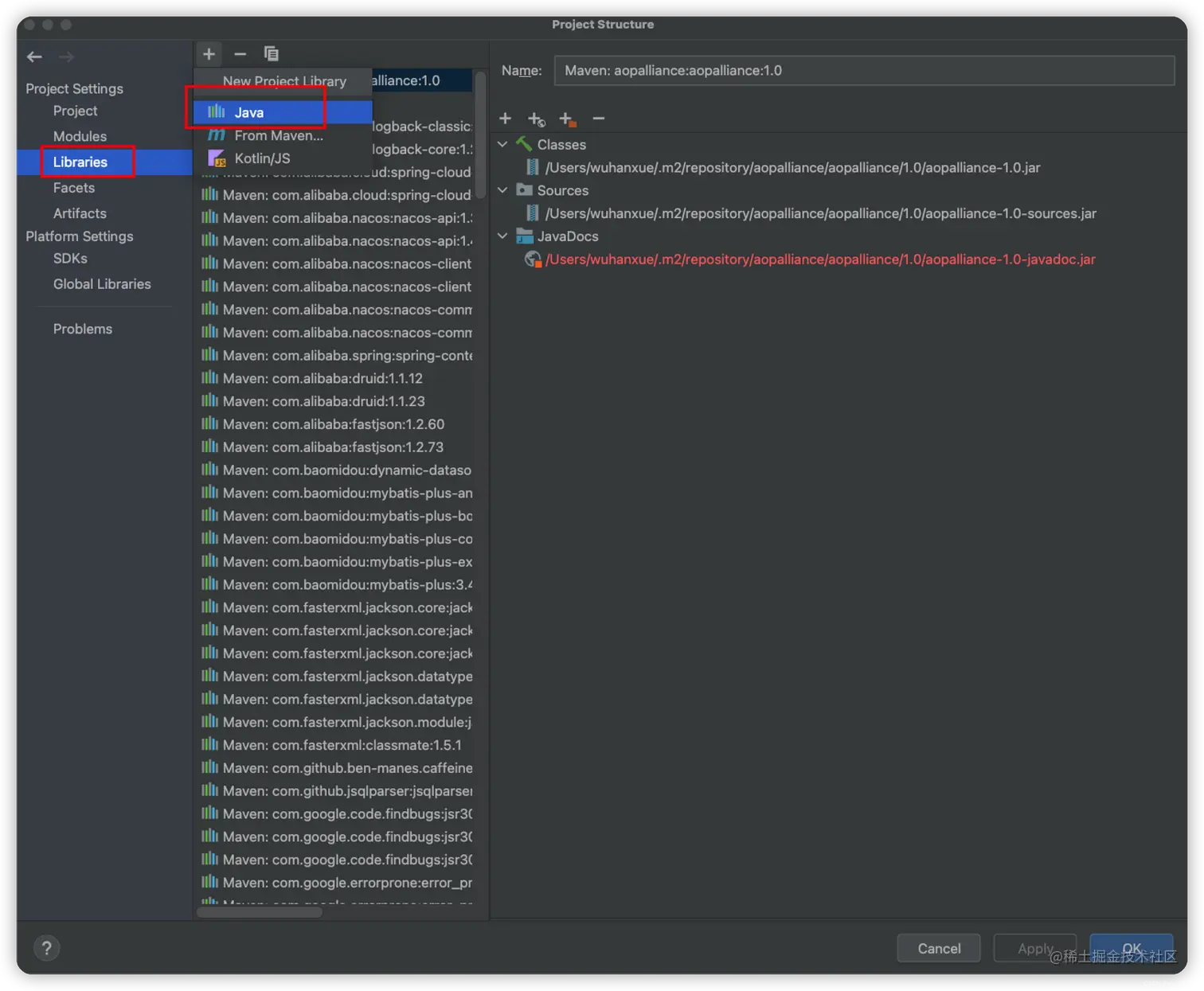1204x991 pixels.
Task: Click the Cancel button
Action: (939, 948)
